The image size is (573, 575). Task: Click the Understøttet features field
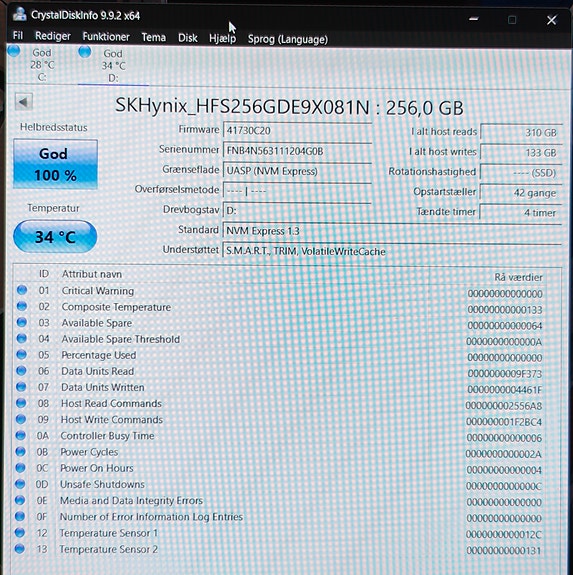(392, 251)
